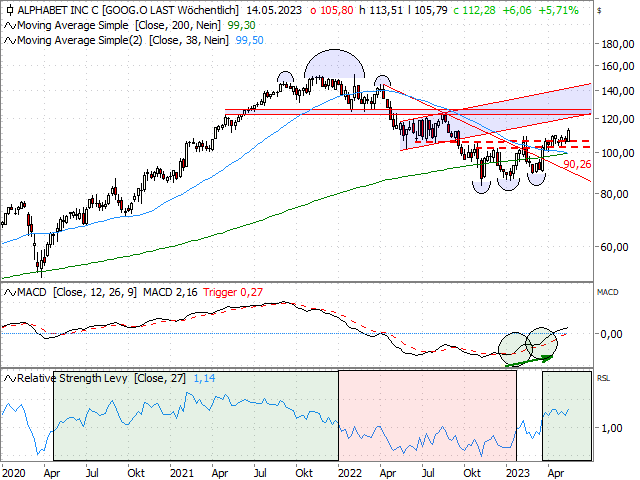
Task: Click the 80,00 price axis label
Action: 614,194
